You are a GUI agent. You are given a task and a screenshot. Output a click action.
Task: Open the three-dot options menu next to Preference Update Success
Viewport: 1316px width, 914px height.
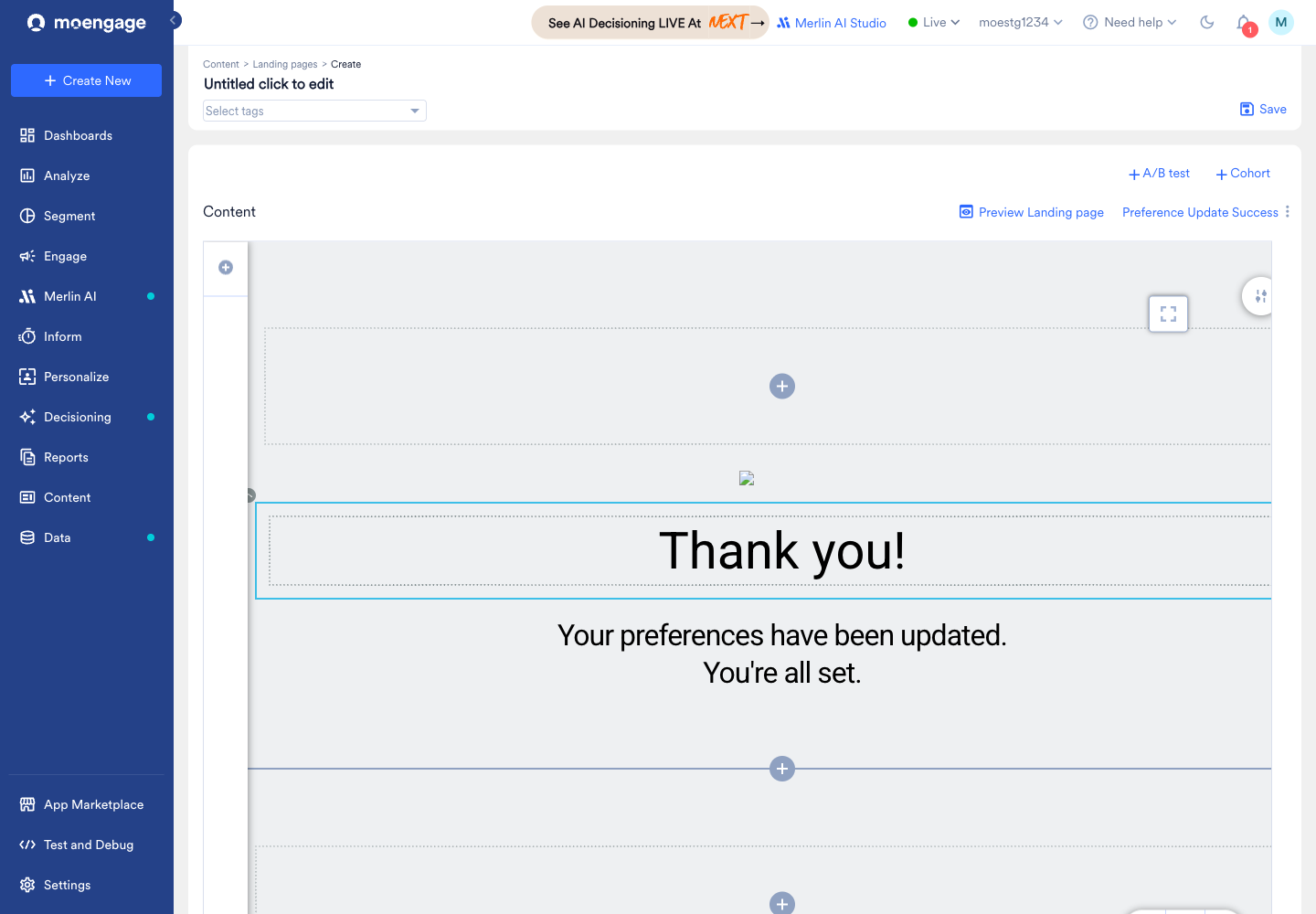[x=1288, y=211]
